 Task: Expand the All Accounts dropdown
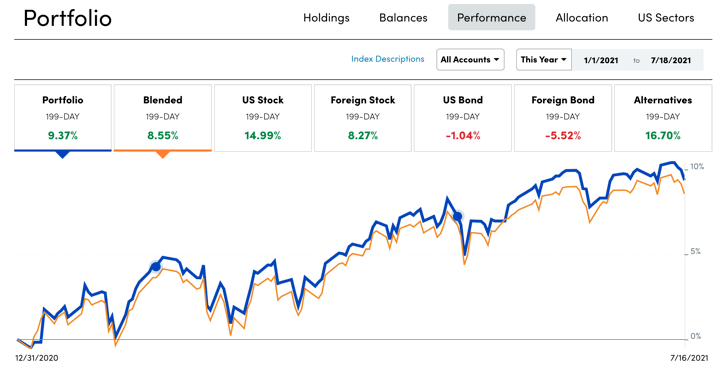click(x=470, y=60)
